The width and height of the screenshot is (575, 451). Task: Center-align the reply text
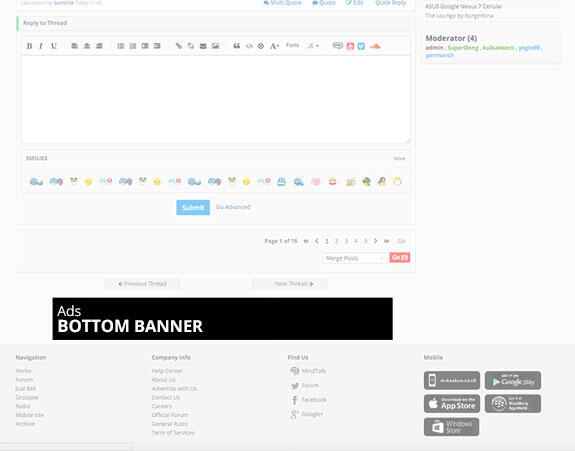tap(87, 46)
